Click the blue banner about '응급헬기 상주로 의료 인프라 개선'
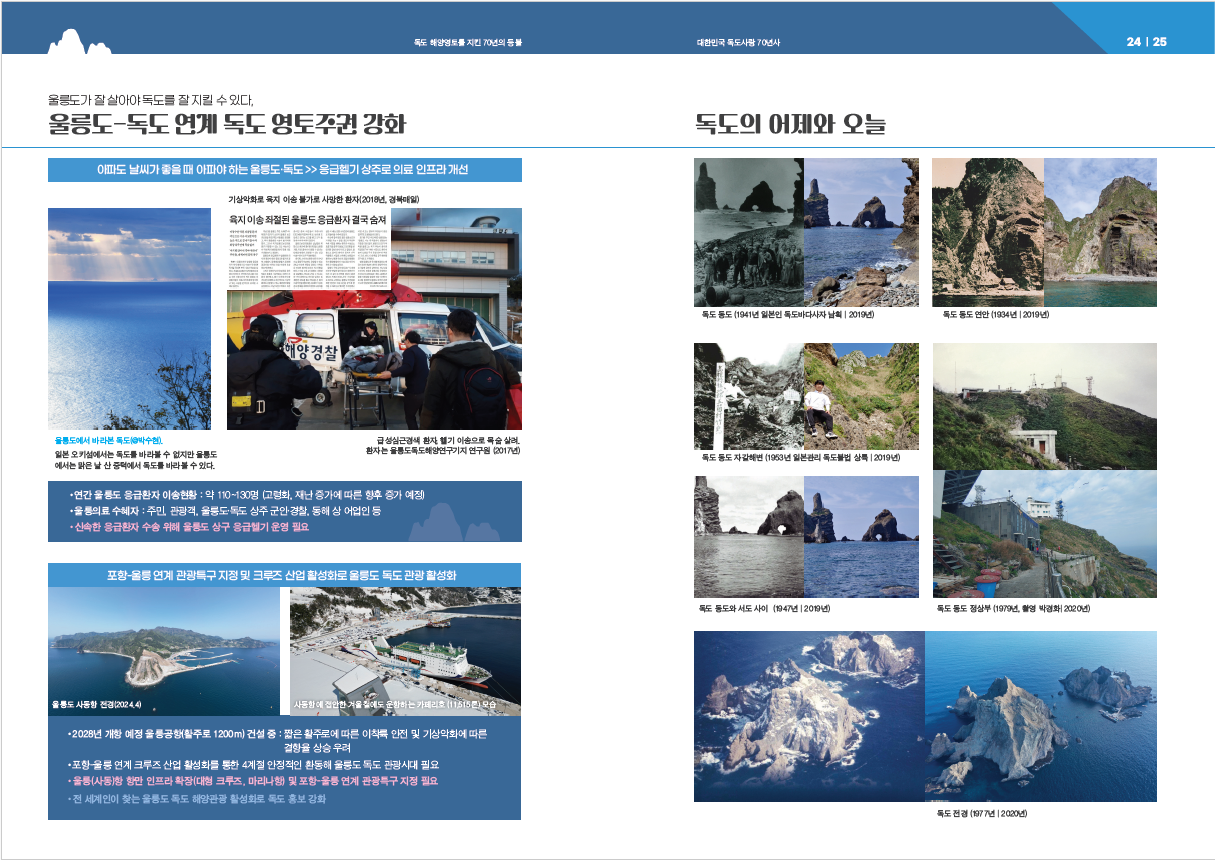The image size is (1215, 860). click(x=285, y=170)
